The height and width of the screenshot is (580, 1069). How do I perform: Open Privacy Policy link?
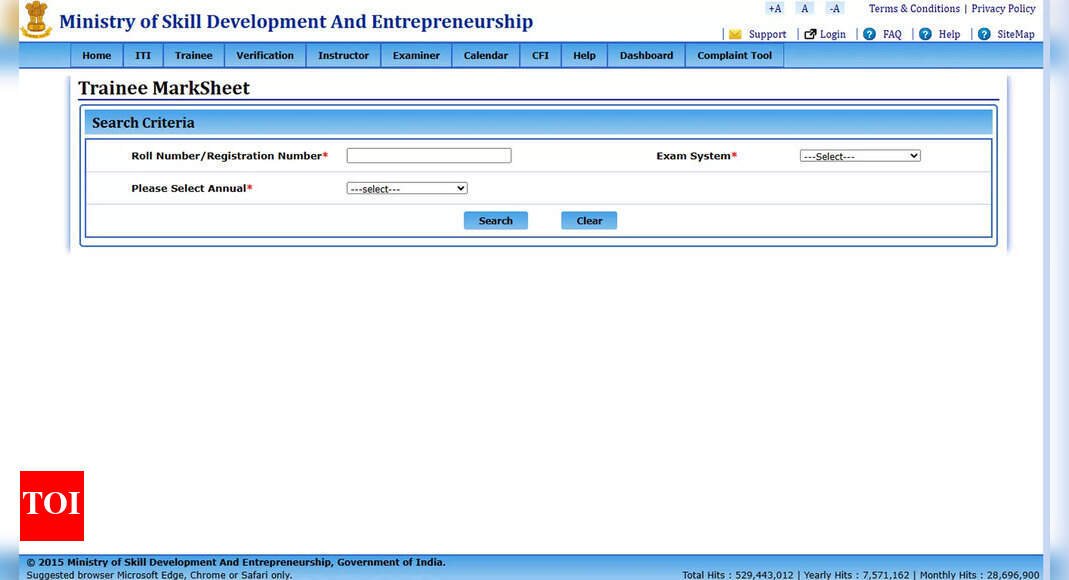tap(1004, 9)
